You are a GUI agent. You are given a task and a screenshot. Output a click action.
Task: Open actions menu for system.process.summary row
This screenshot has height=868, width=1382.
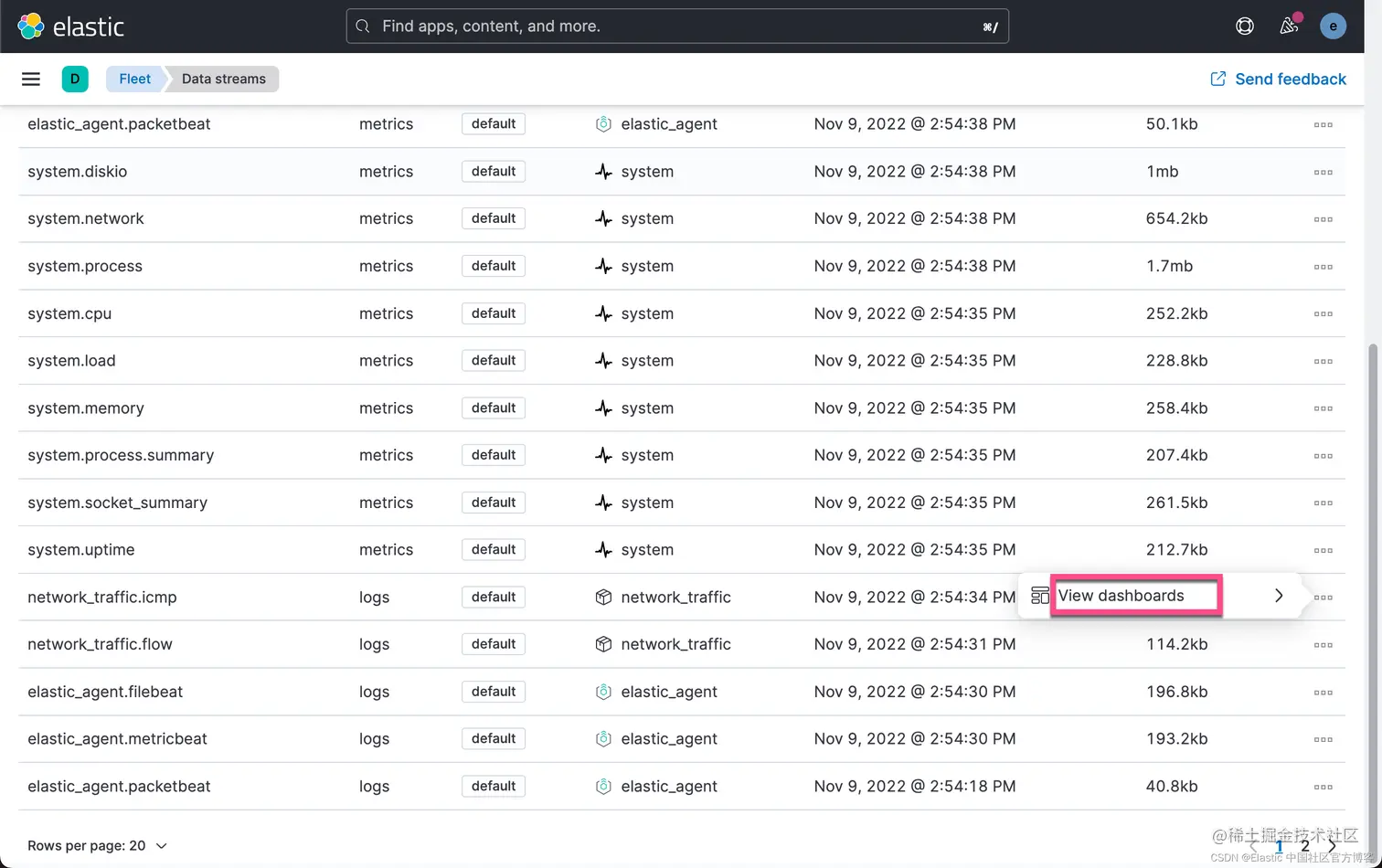1323,456
